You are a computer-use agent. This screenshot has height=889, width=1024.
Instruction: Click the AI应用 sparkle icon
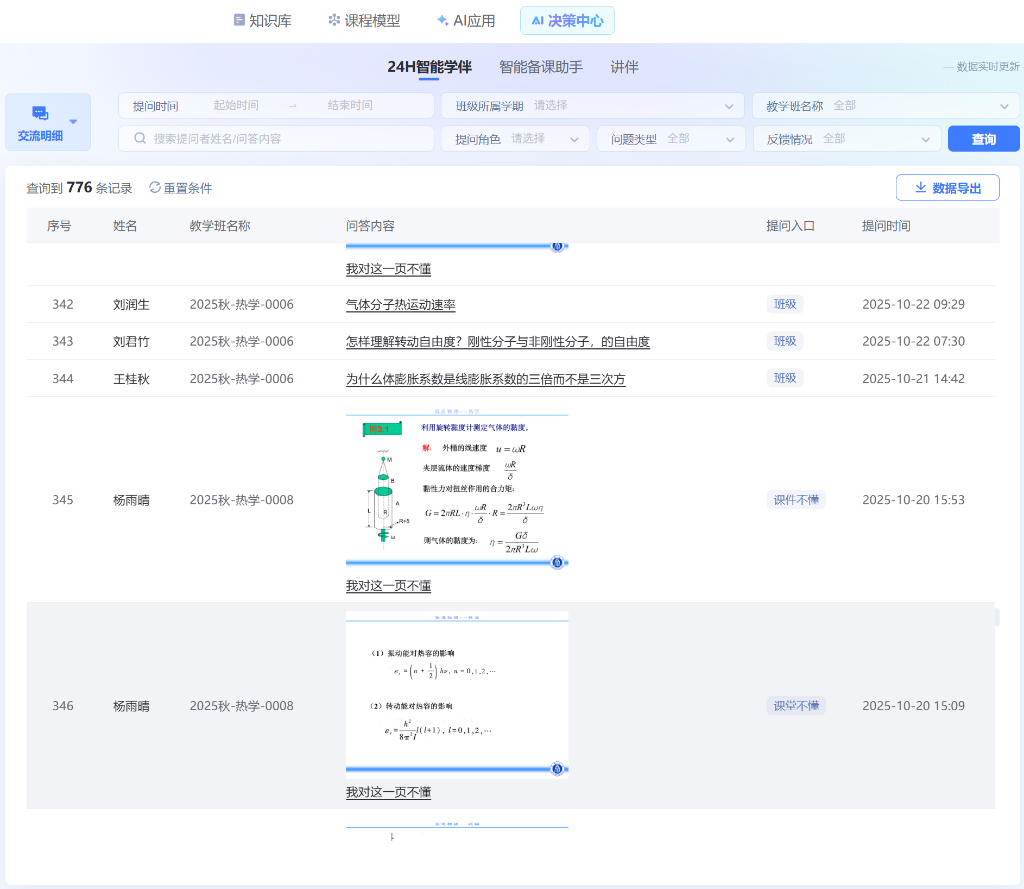pyautogui.click(x=442, y=20)
